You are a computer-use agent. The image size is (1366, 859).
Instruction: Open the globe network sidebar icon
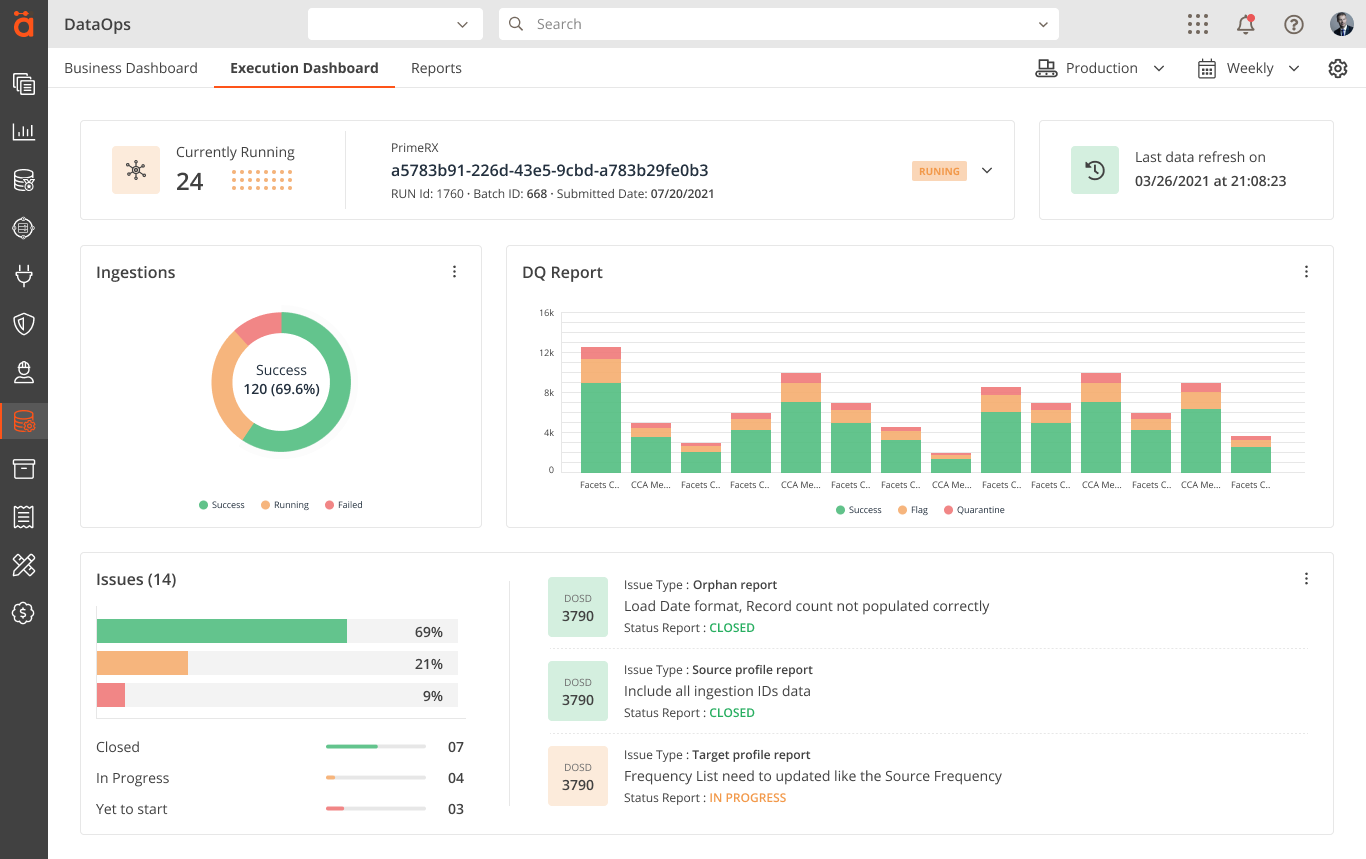pyautogui.click(x=24, y=229)
